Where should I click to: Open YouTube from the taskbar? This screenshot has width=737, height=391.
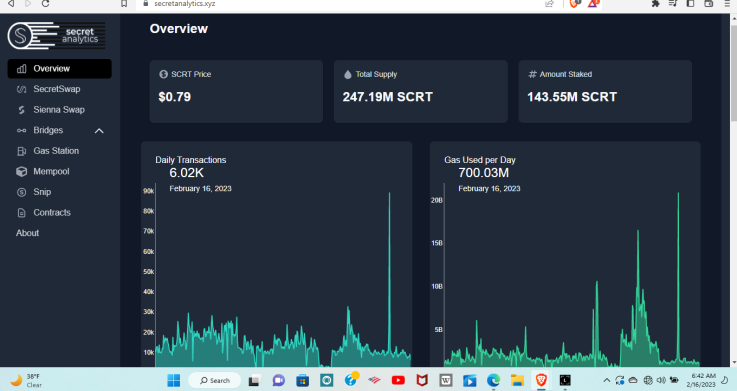398,380
